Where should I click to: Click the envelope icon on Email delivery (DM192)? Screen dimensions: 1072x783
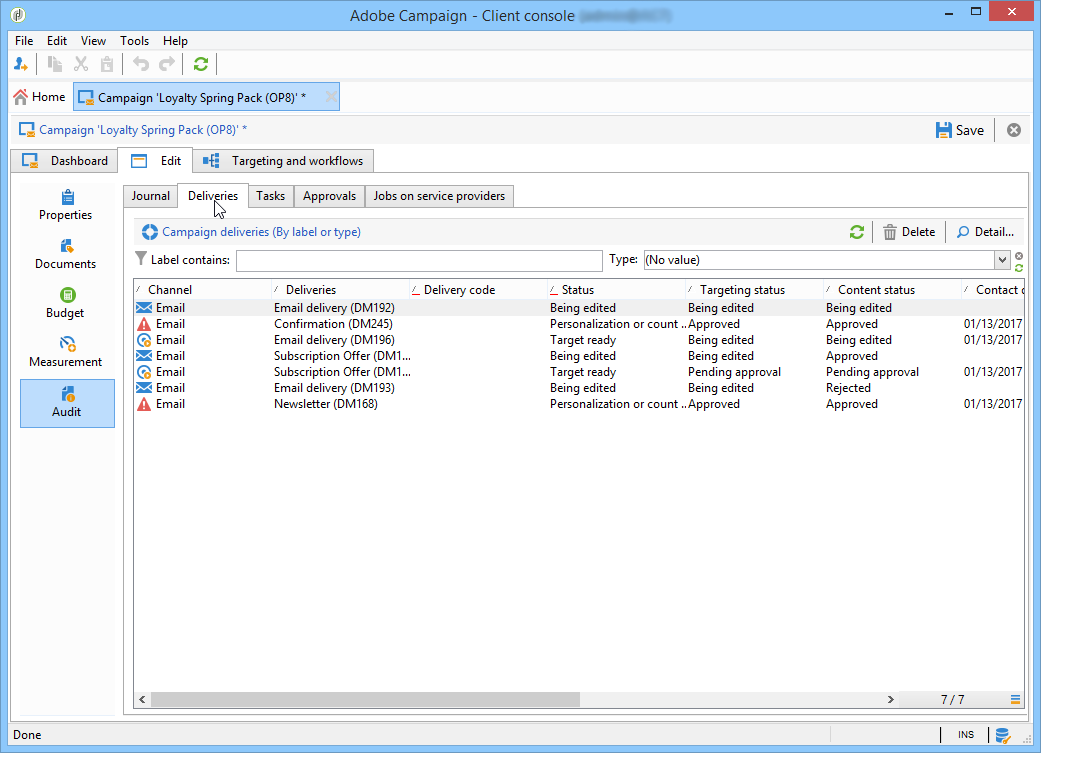pyautogui.click(x=144, y=308)
